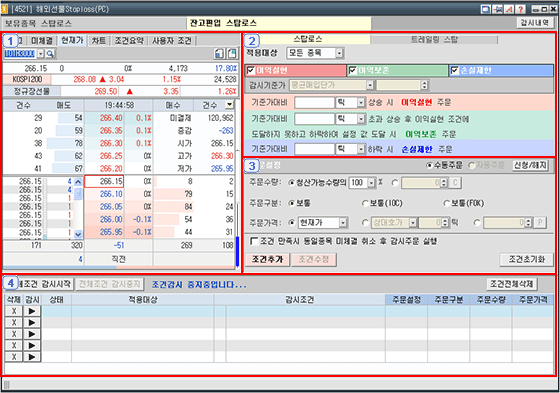Click the X delete button in fourth condition row
Image resolution: width=560 pixels, height=393 pixels.
(x=14, y=345)
